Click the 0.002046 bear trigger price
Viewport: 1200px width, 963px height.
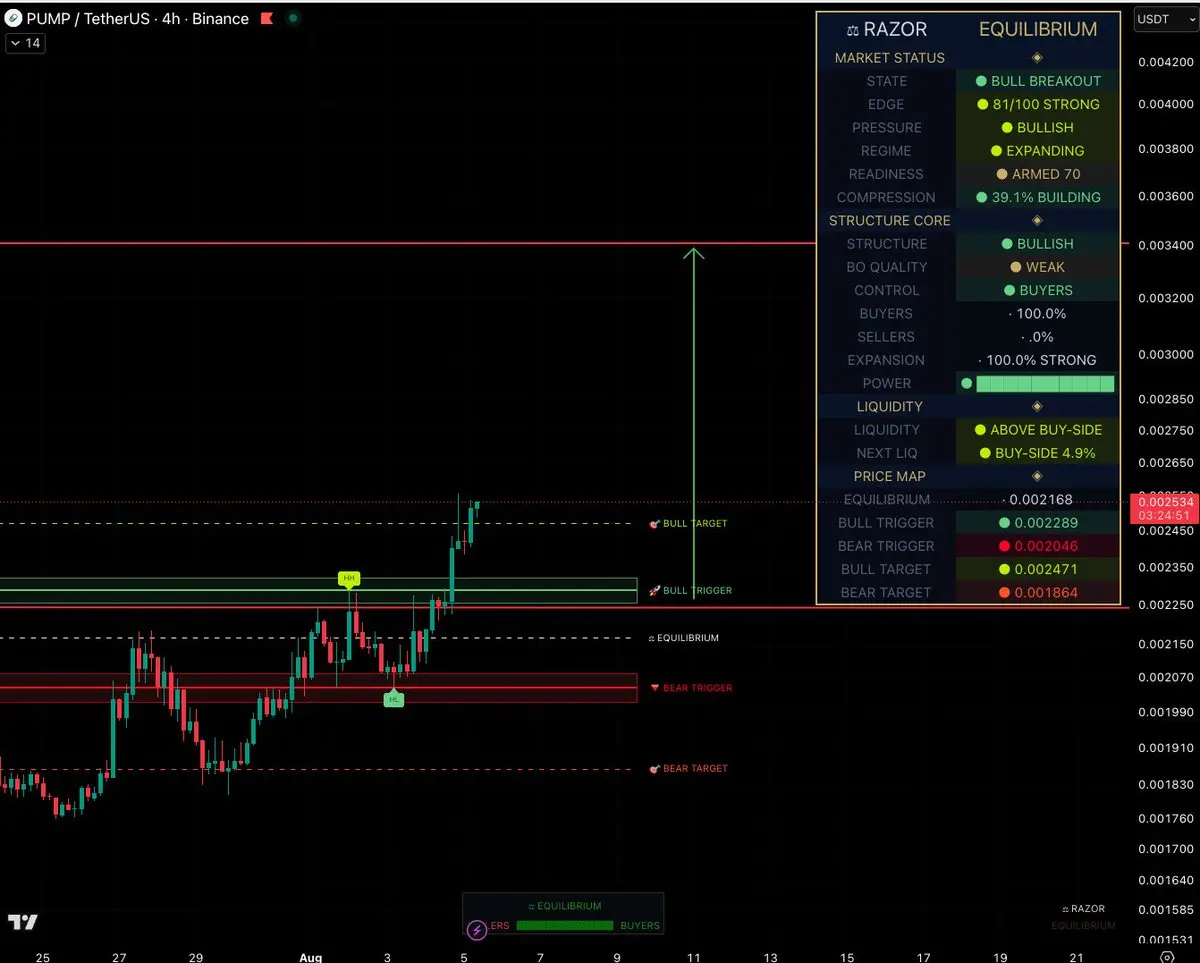pyautogui.click(x=1038, y=546)
